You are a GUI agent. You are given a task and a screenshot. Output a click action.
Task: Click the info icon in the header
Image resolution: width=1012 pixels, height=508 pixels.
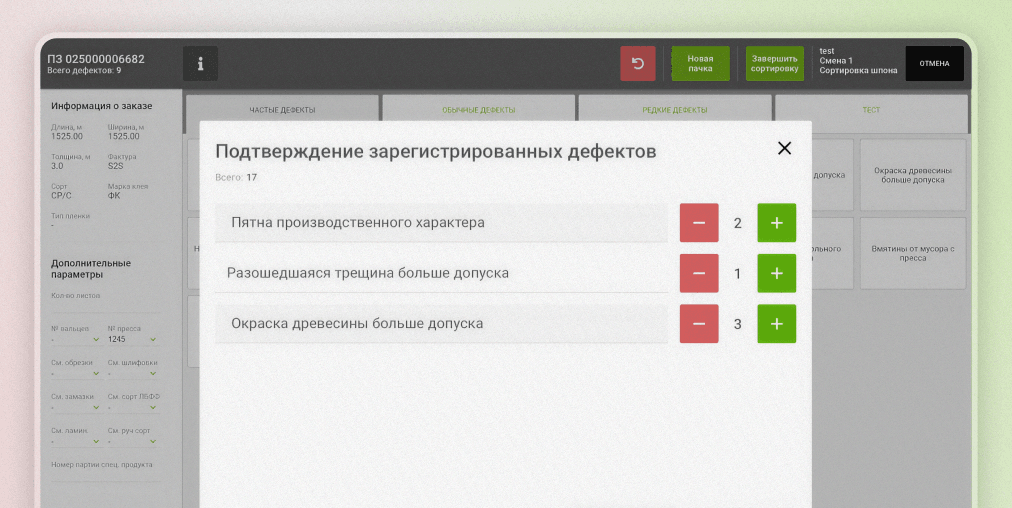click(200, 64)
